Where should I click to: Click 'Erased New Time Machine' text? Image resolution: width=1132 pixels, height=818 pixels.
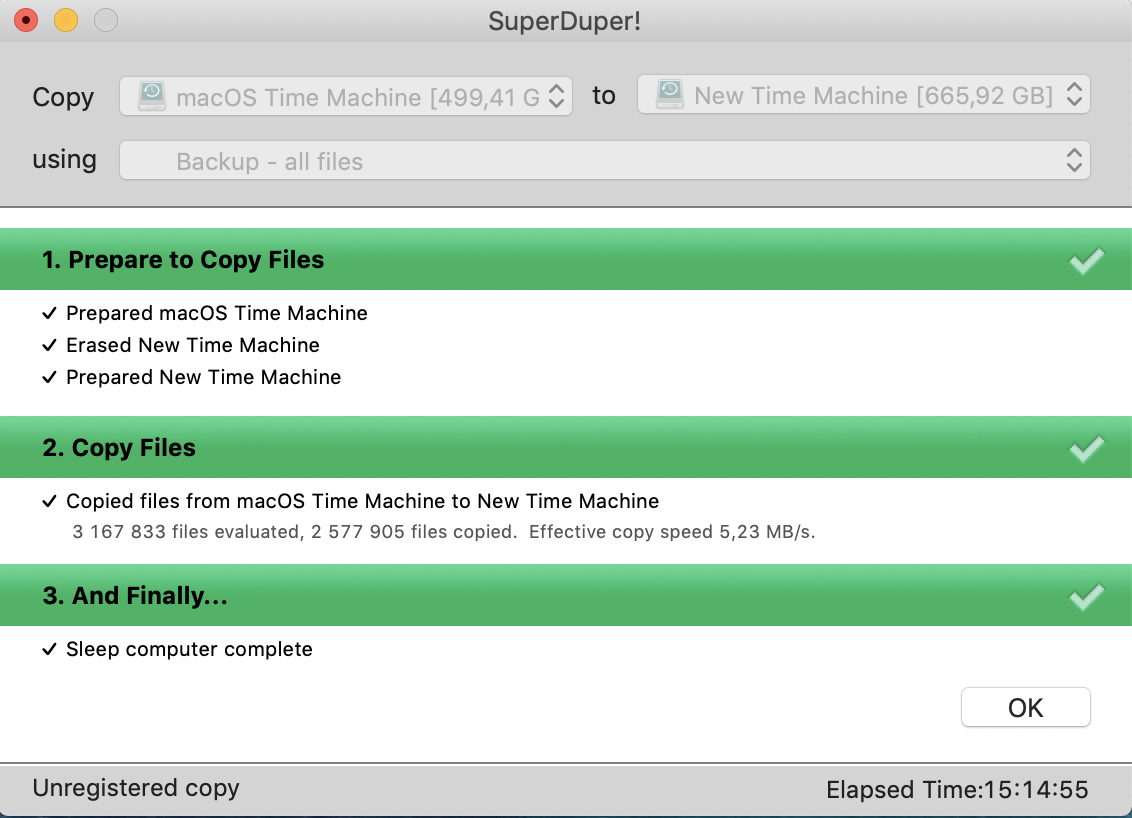pyautogui.click(x=193, y=345)
